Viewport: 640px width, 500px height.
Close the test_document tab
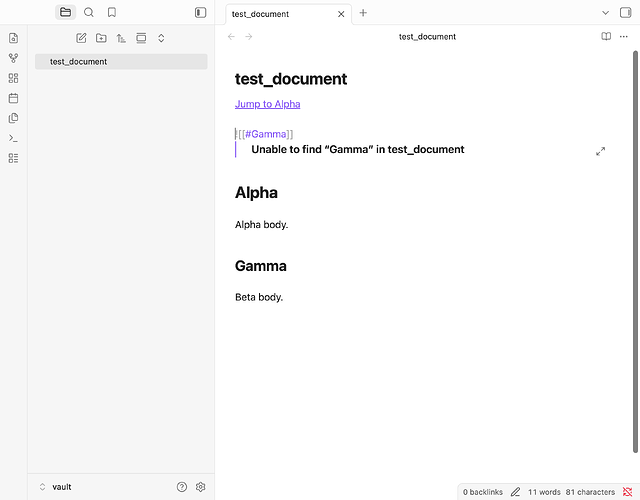(x=341, y=14)
